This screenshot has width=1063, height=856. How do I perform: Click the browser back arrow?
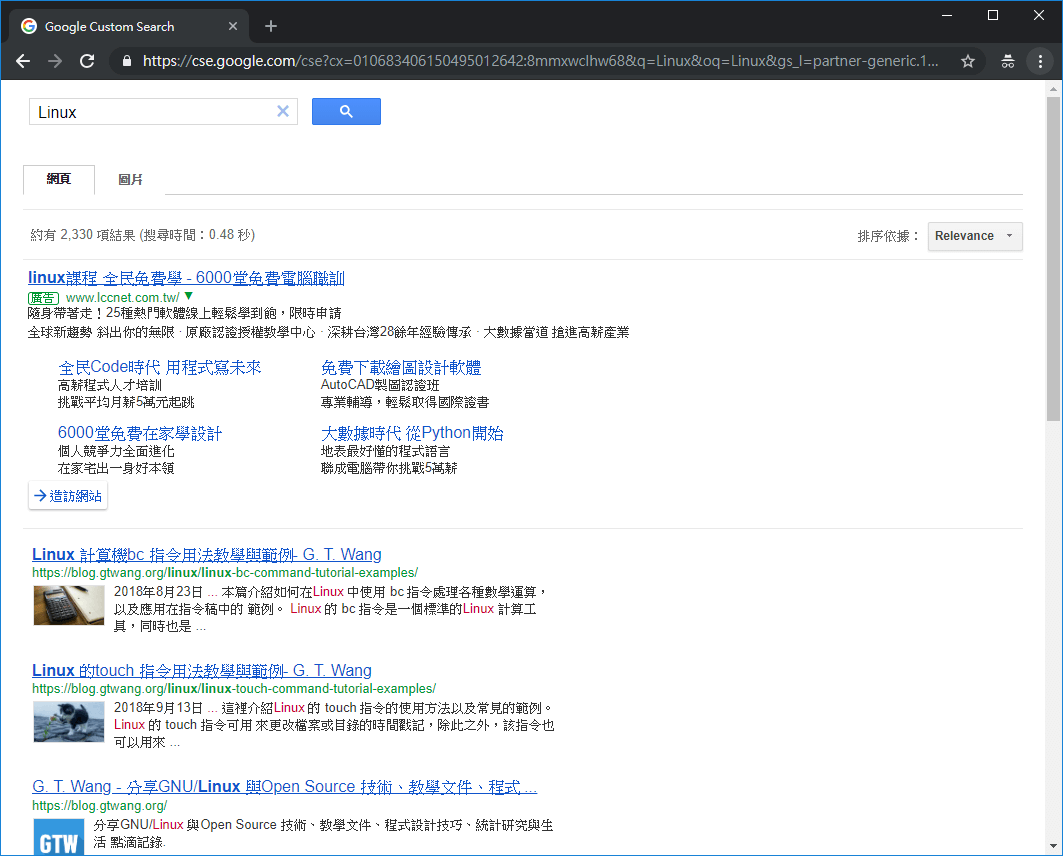22,61
